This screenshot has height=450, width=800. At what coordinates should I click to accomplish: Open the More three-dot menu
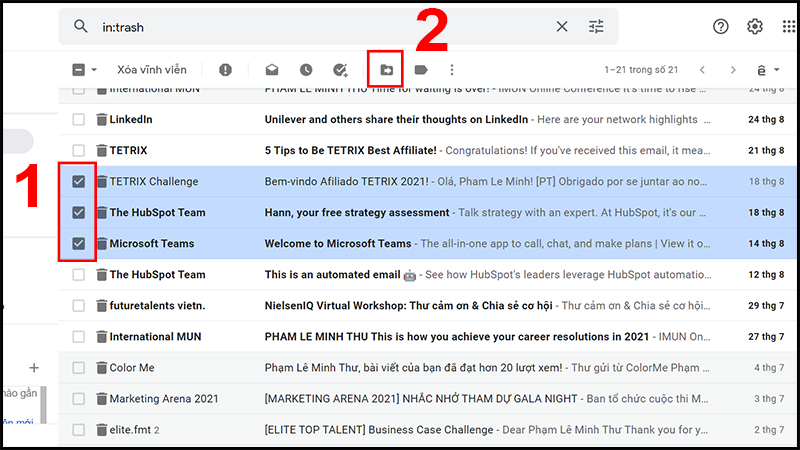coord(452,70)
